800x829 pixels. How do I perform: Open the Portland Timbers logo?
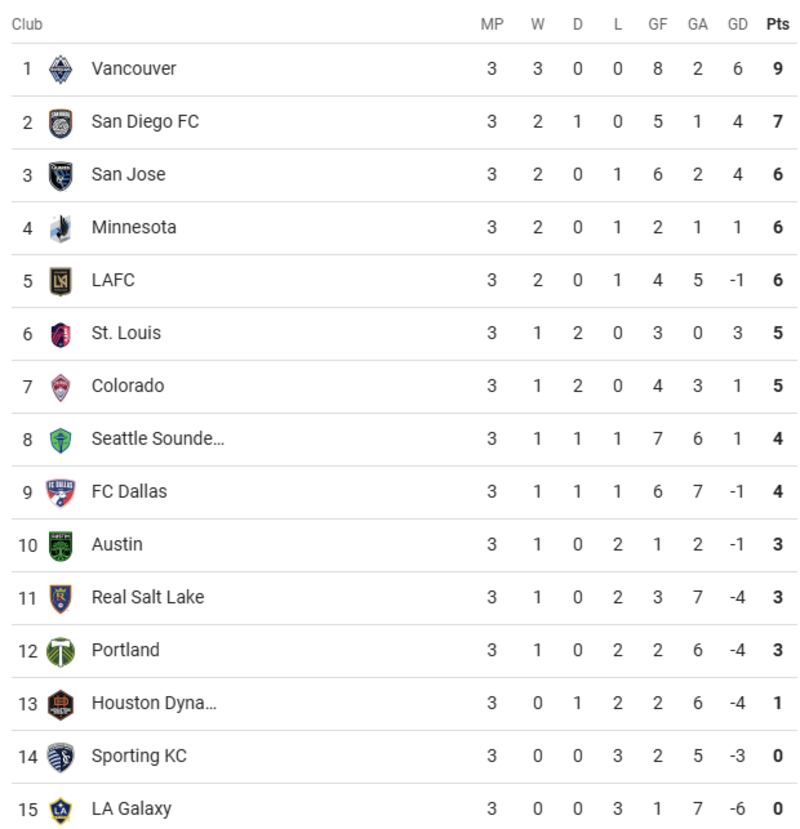[x=61, y=651]
